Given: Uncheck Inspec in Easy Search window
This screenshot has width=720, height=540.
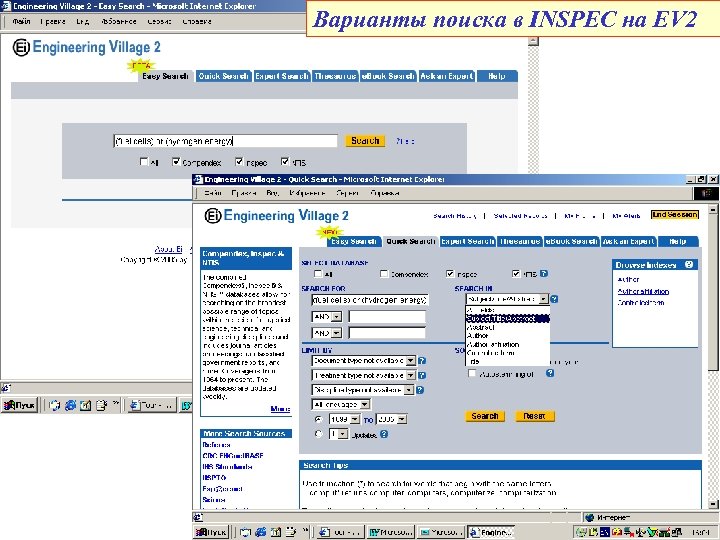Looking at the screenshot, I should (239, 162).
